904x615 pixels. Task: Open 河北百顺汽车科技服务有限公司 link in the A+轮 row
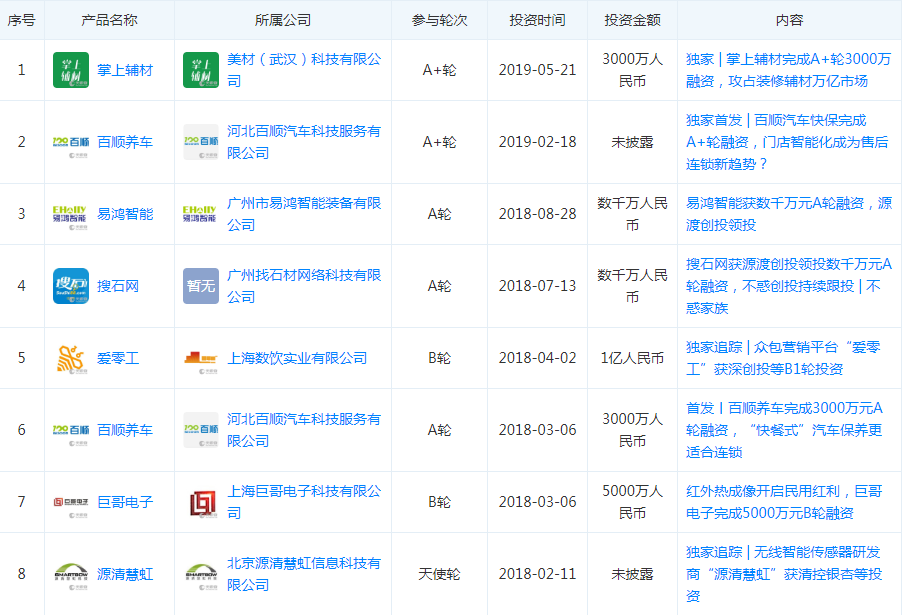click(304, 142)
